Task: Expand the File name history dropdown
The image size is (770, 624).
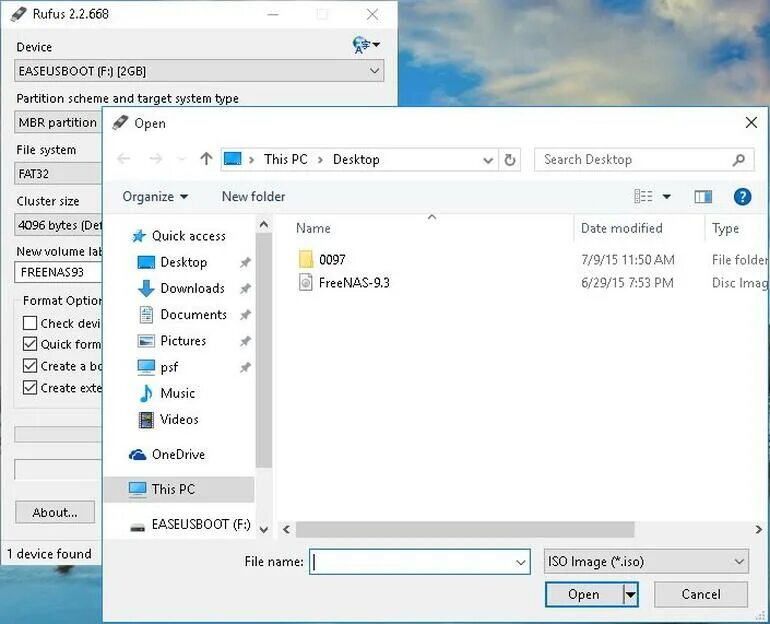Action: click(521, 562)
